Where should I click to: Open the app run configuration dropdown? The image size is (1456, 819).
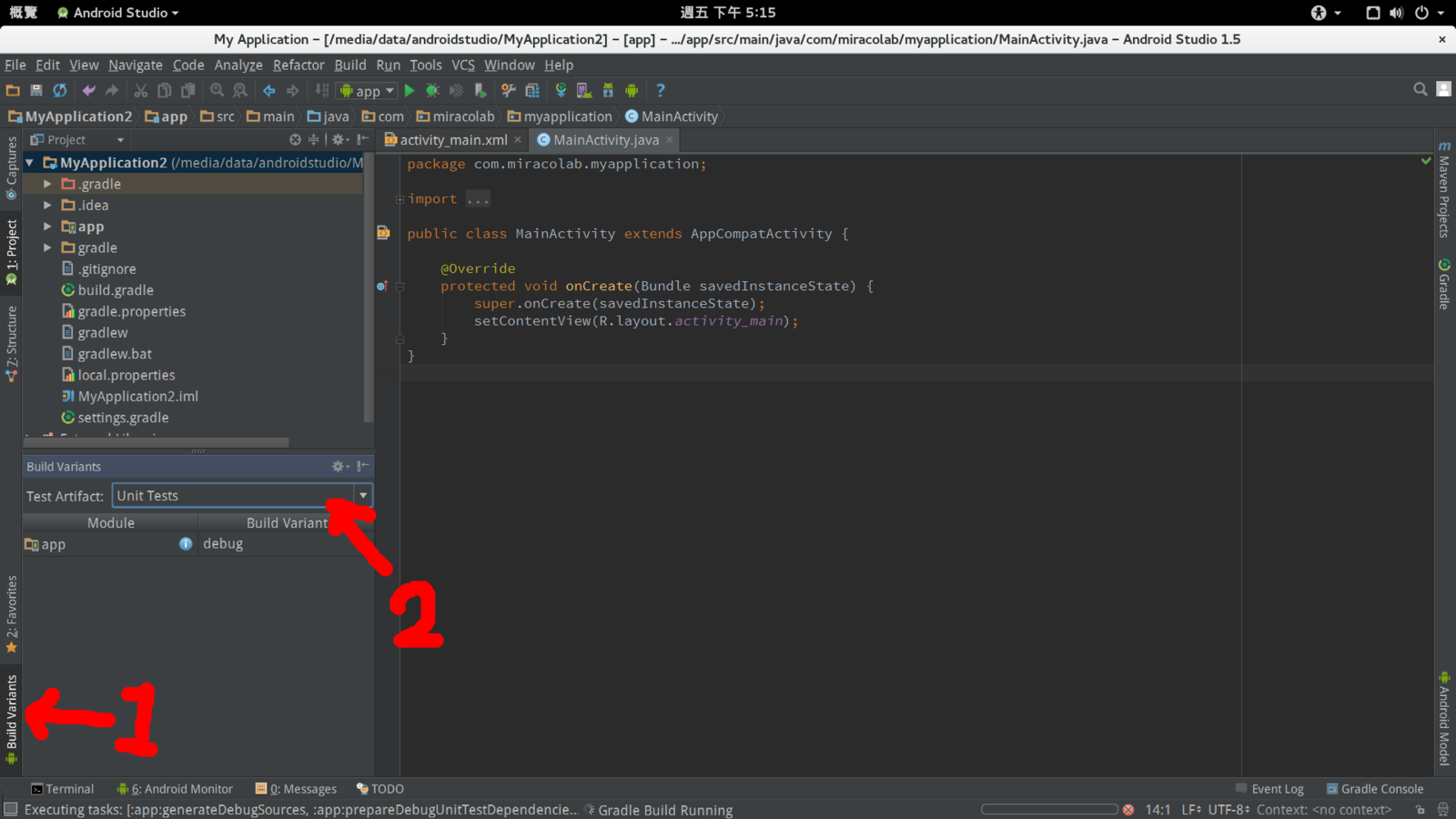click(x=367, y=90)
